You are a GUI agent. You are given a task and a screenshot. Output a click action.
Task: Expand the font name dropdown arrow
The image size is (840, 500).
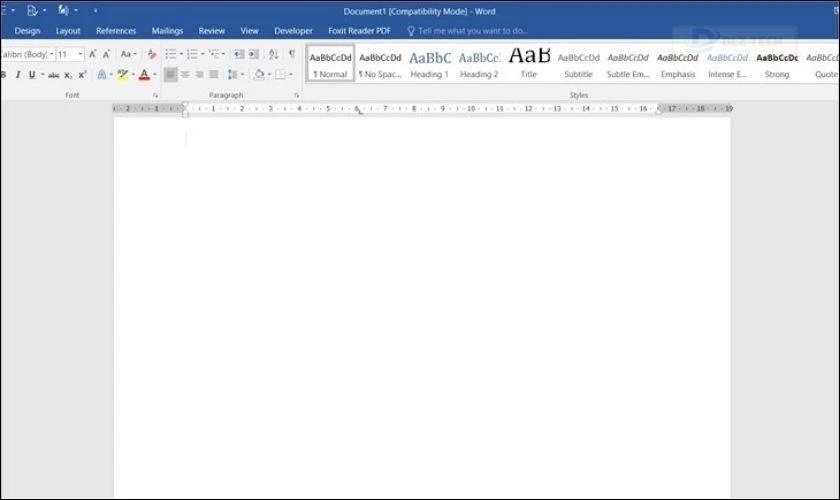coord(52,54)
